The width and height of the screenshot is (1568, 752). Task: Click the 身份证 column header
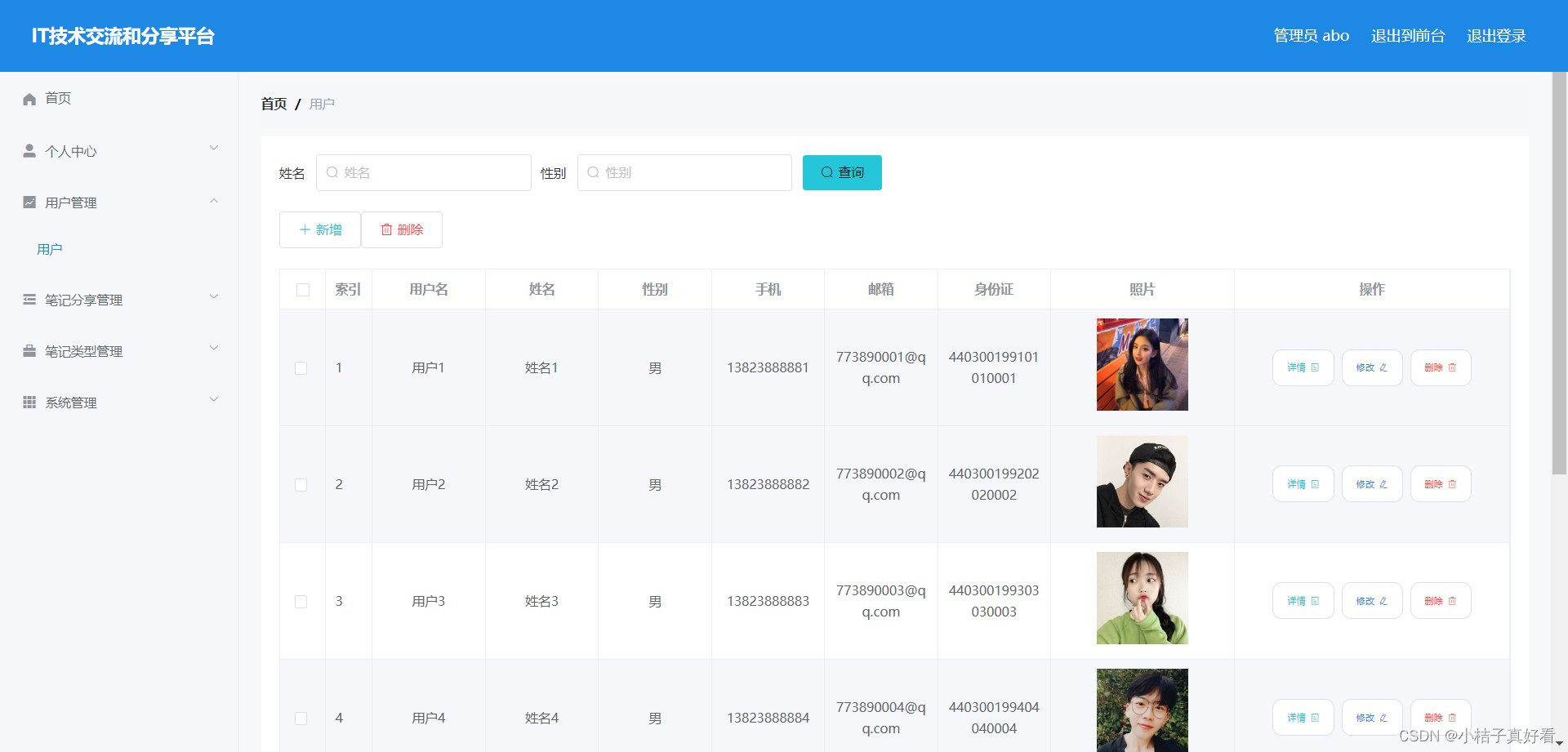pyautogui.click(x=994, y=290)
